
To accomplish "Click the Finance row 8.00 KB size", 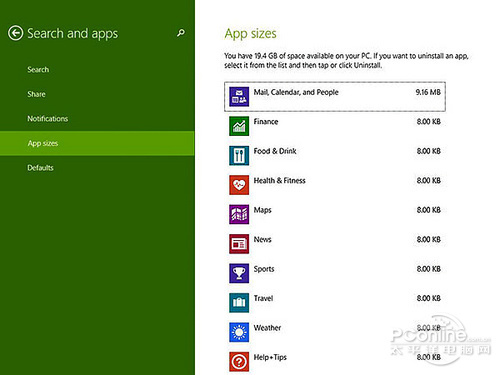I will 429,122.
